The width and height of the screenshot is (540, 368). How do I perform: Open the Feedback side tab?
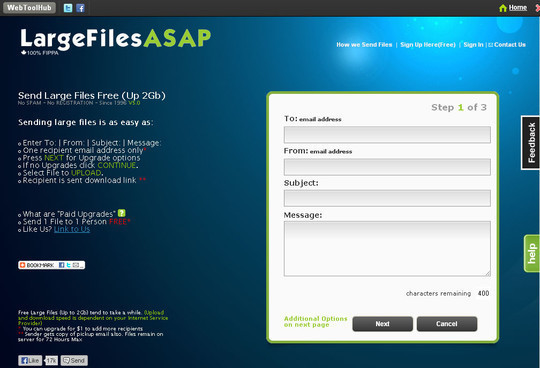pos(531,143)
